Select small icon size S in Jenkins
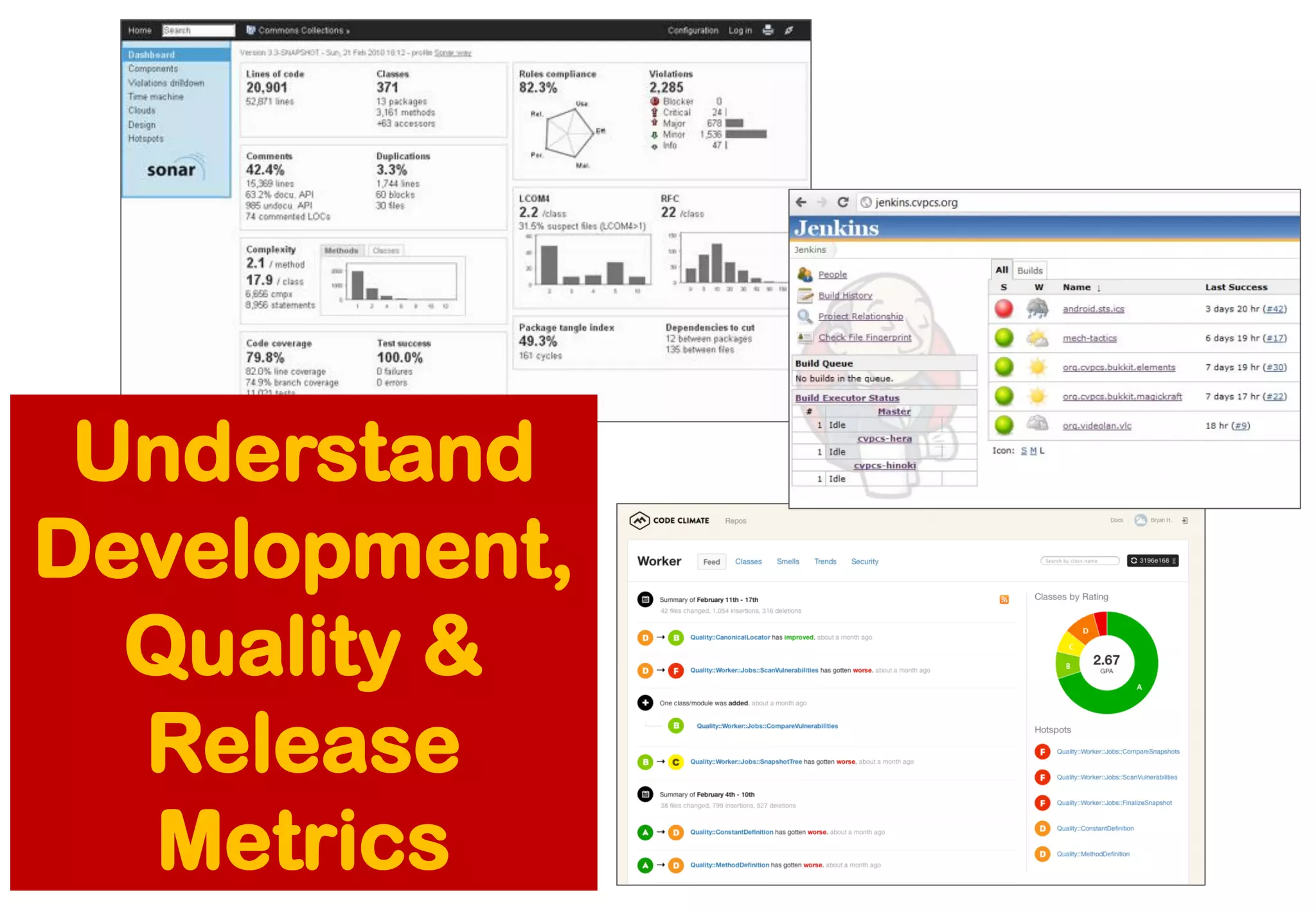The width and height of the screenshot is (1316, 911). [x=1024, y=451]
